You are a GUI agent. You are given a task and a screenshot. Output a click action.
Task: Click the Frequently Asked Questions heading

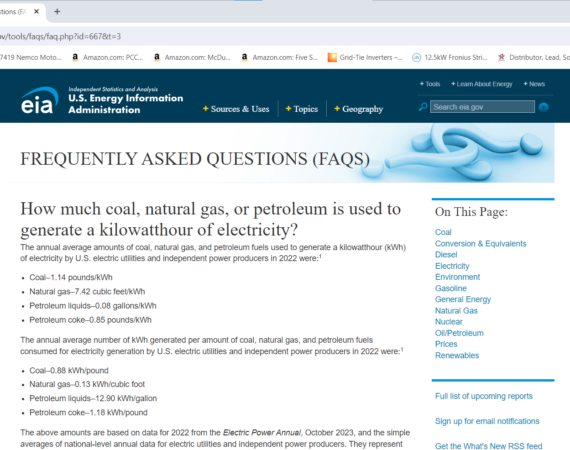pos(195,159)
